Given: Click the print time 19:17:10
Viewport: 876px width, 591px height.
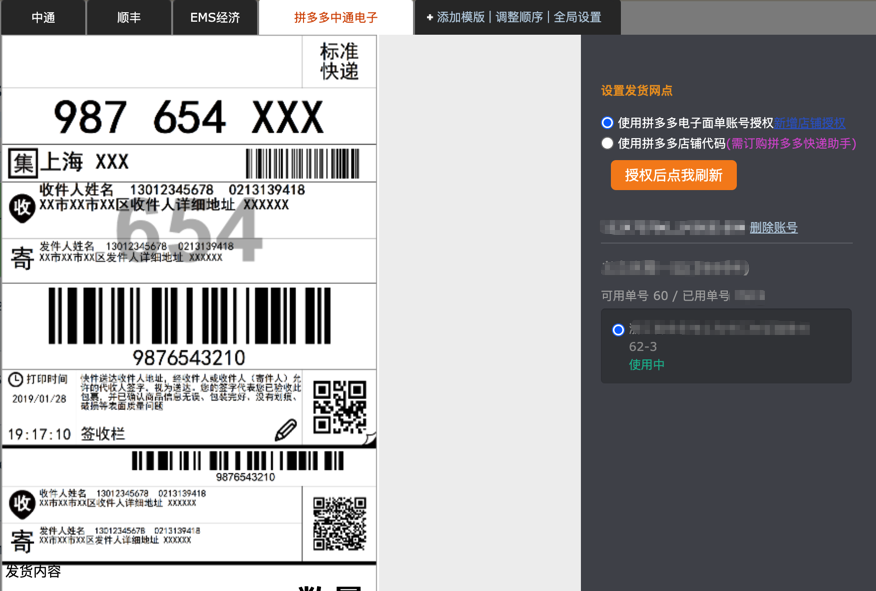Looking at the screenshot, I should click(39, 434).
